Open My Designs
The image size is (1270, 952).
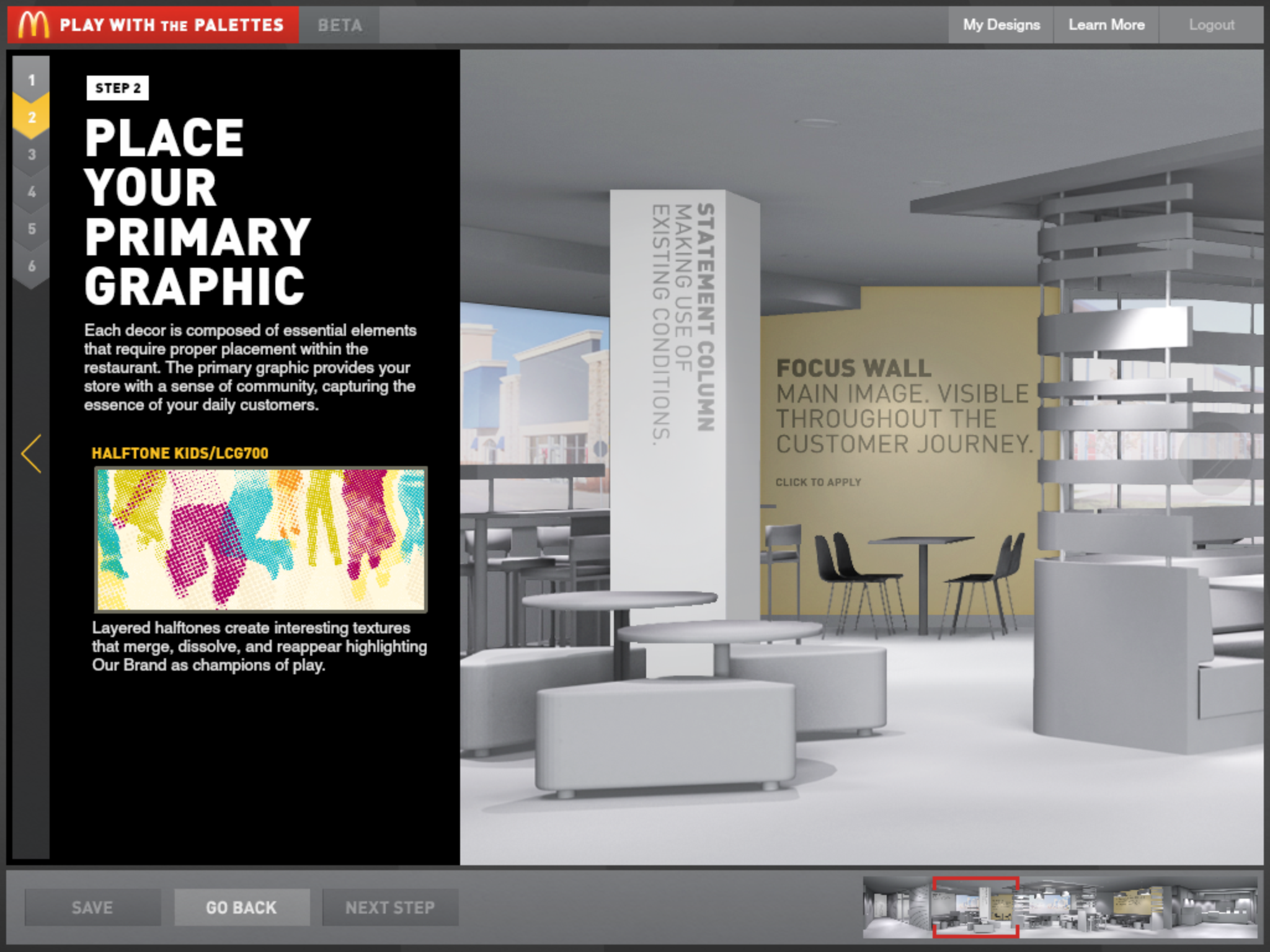tap(1001, 25)
